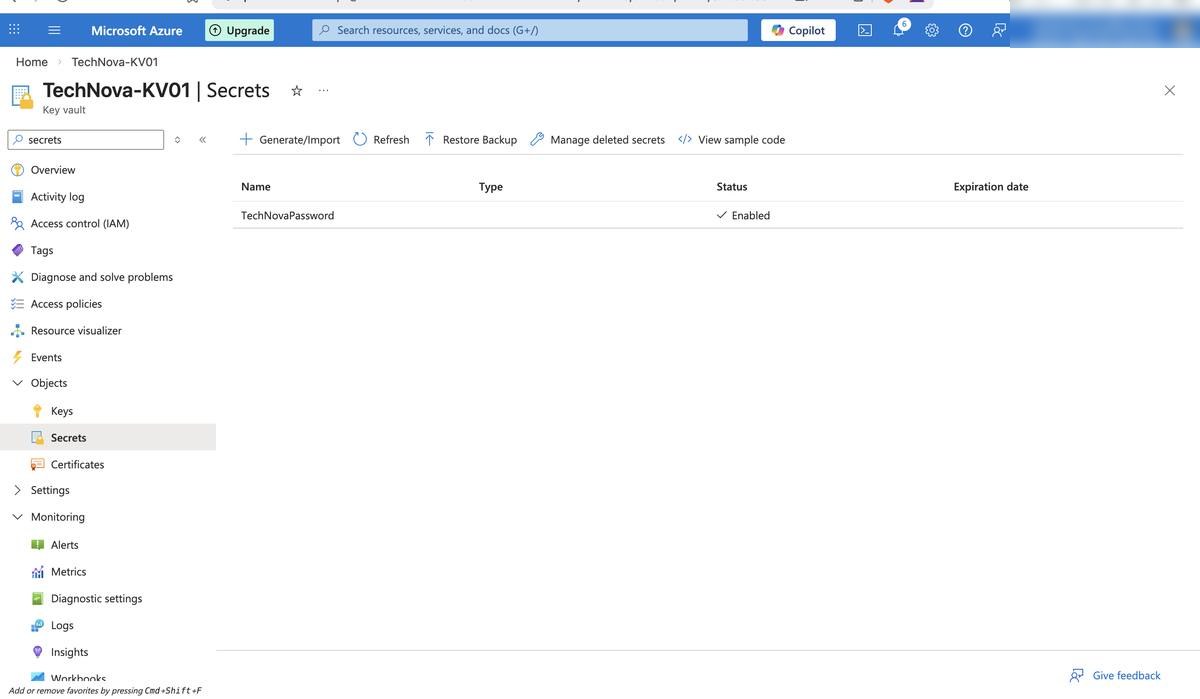
Task: Click the Logs icon
Action: pyautogui.click(x=37, y=625)
